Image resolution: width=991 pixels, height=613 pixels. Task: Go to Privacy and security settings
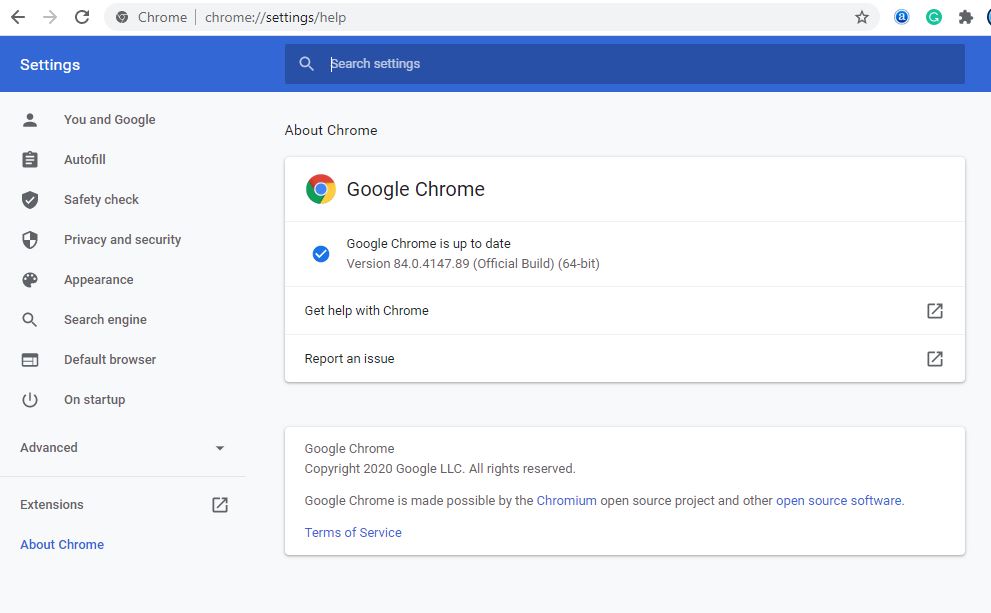click(x=122, y=240)
